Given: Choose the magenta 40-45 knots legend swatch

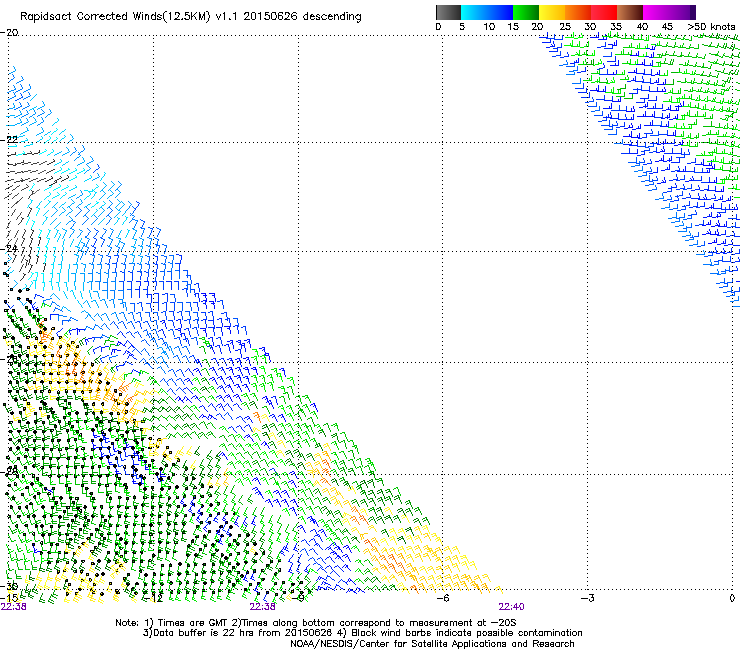Looking at the screenshot, I should (658, 12).
